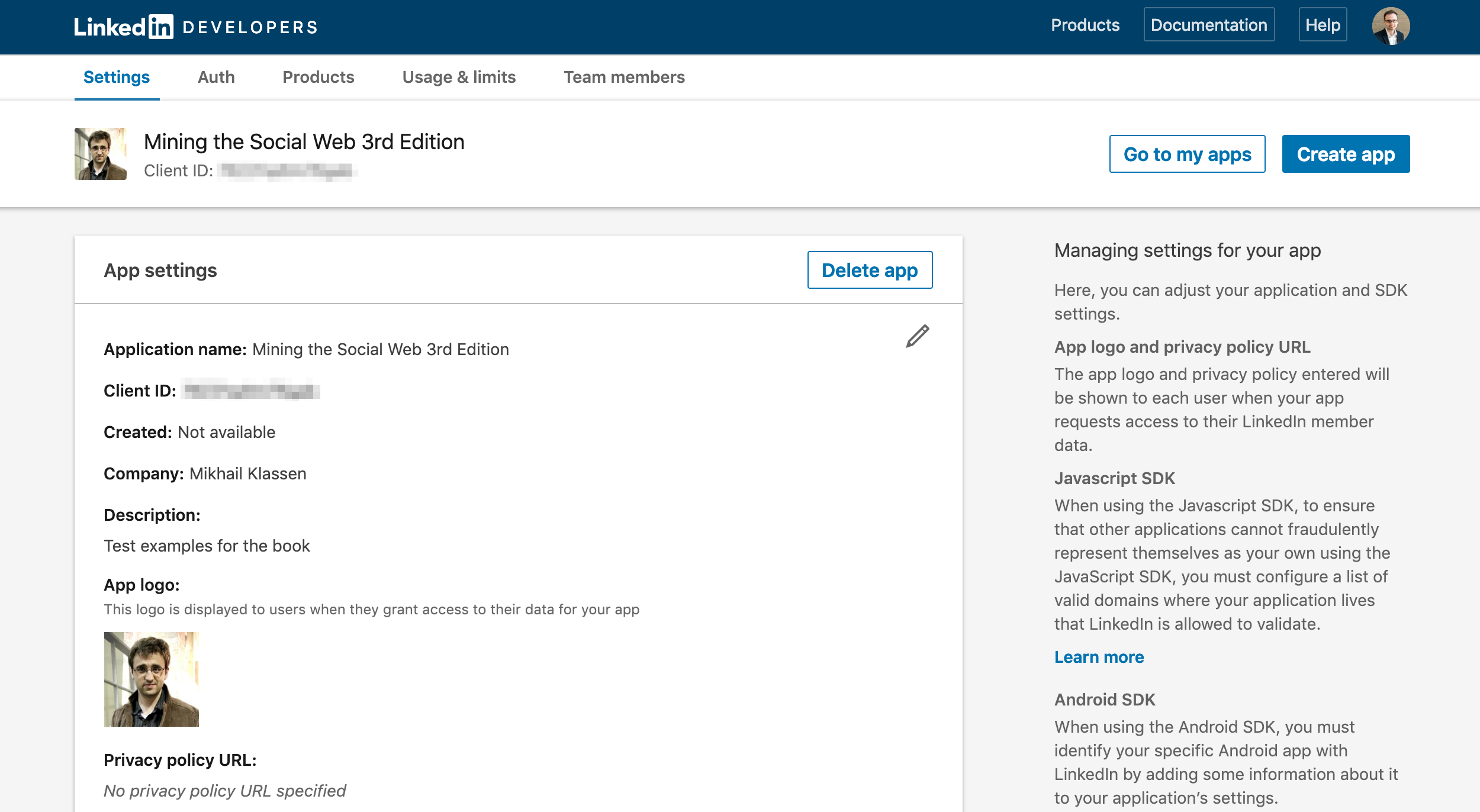Click the Help button in the header
Viewport: 1480px width, 812px height.
[1323, 25]
